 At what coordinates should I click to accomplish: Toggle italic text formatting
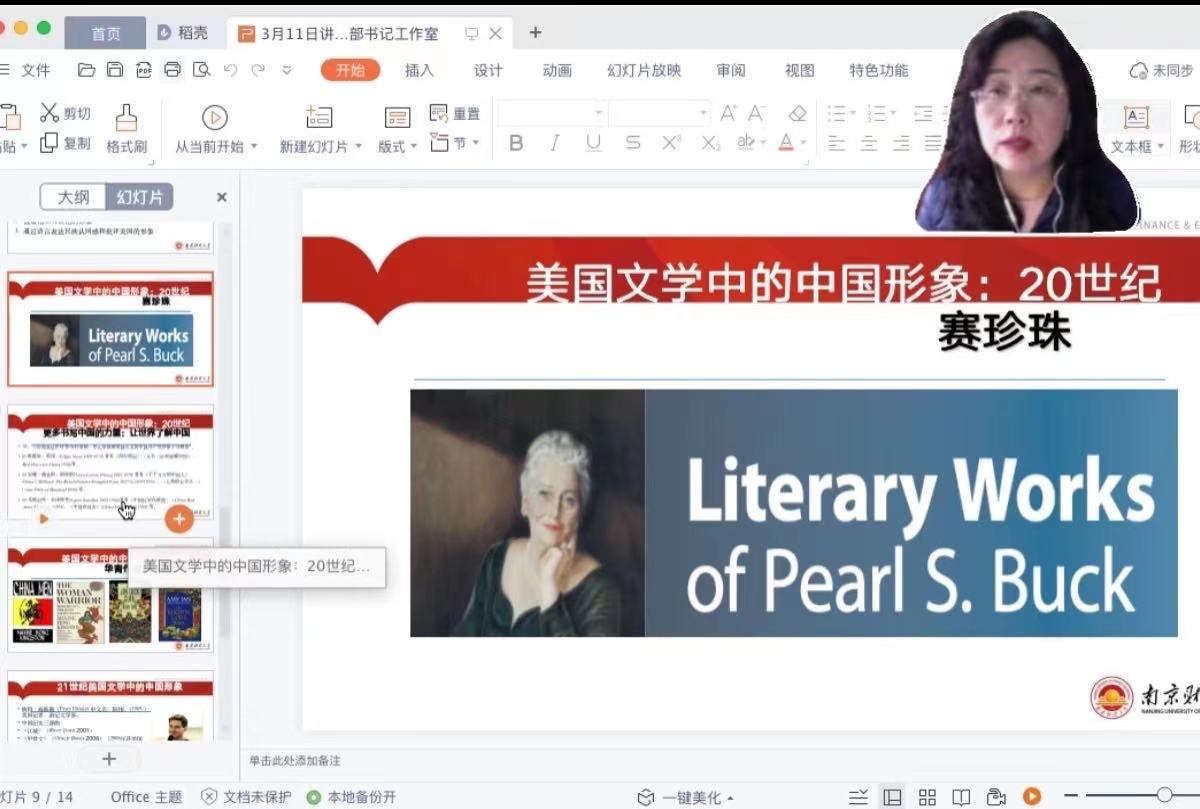tap(554, 143)
